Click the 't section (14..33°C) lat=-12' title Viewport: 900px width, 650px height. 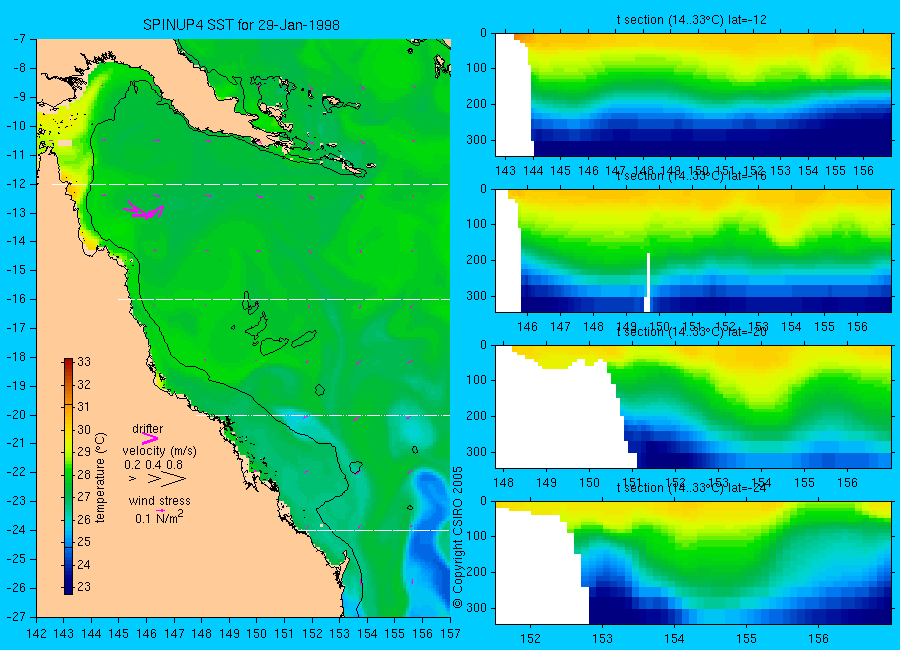coord(692,20)
